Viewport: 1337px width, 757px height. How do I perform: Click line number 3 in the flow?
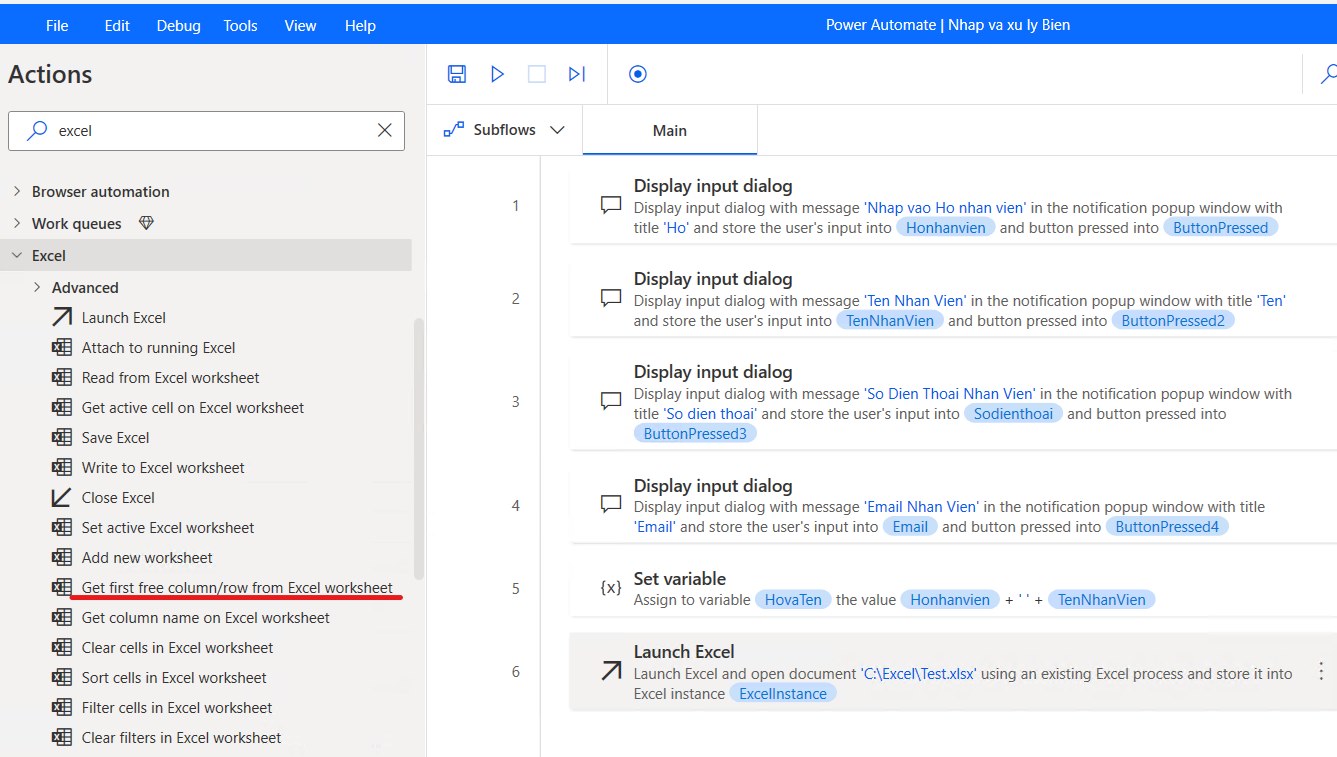[516, 402]
